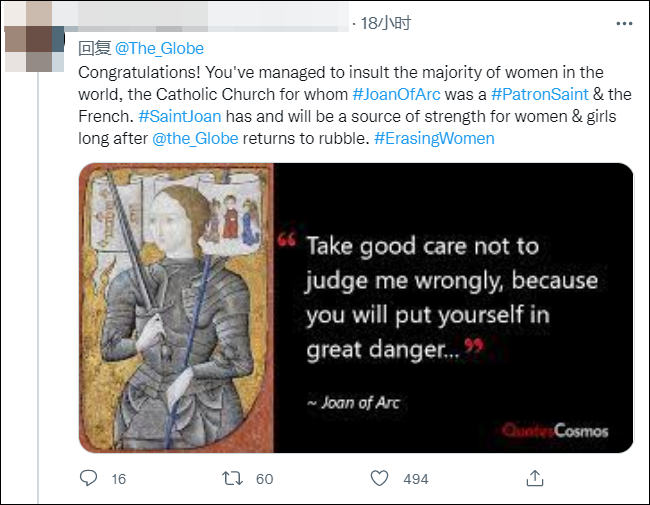Open the share icon menu
This screenshot has height=505, width=650.
click(x=535, y=478)
